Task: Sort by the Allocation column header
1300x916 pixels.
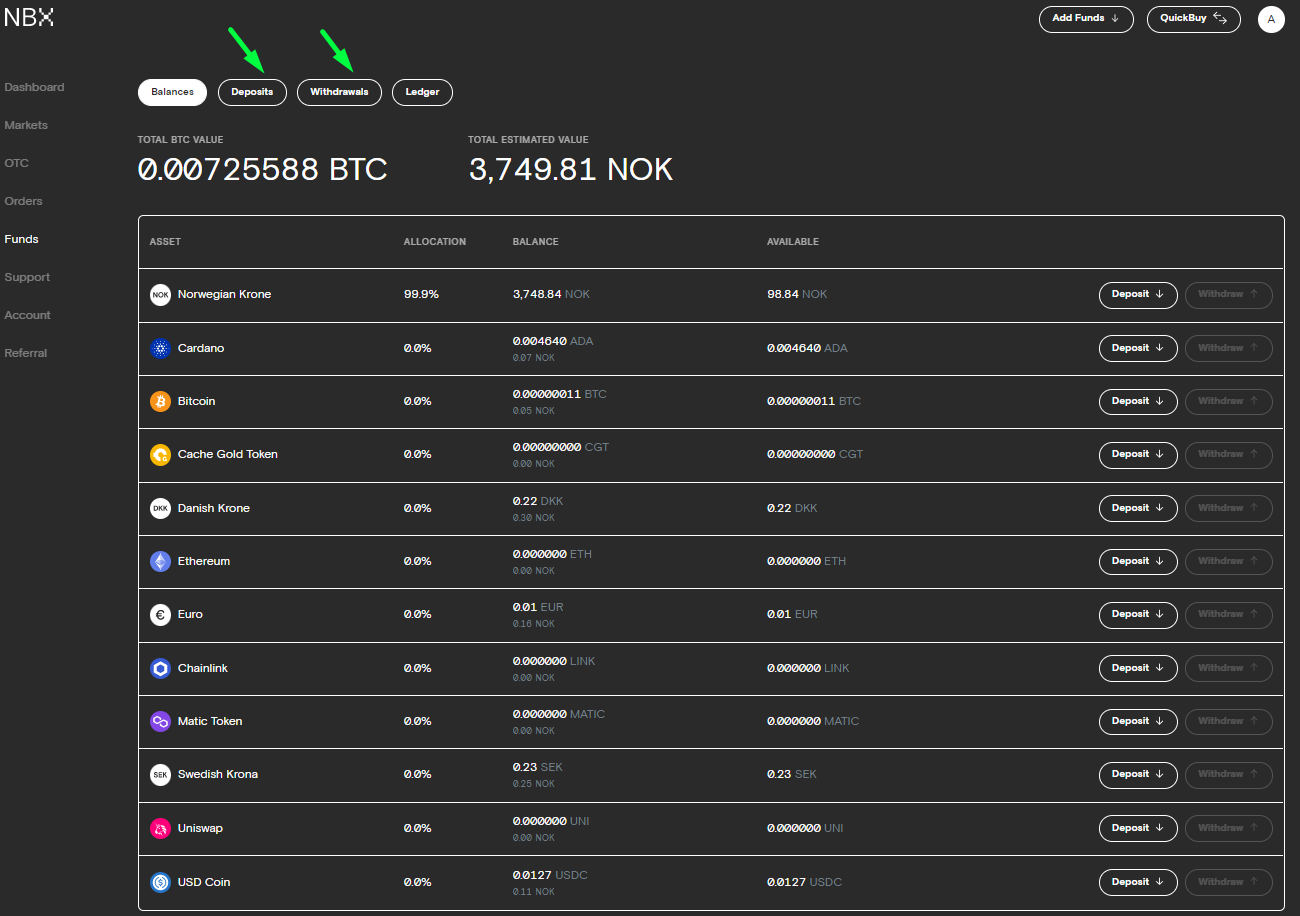Action: pos(434,242)
